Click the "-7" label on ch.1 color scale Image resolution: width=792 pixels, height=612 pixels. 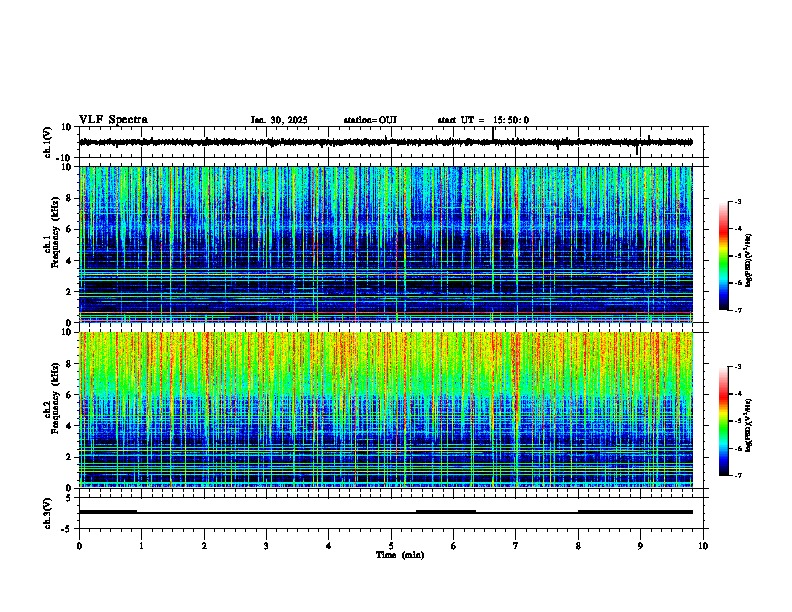coord(738,310)
